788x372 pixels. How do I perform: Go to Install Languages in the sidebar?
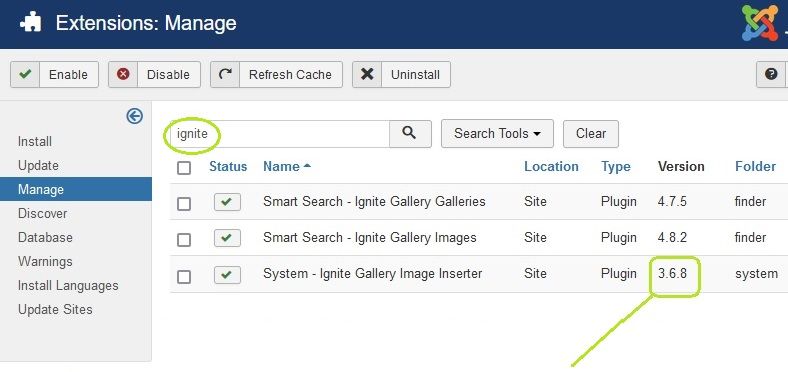[68, 286]
